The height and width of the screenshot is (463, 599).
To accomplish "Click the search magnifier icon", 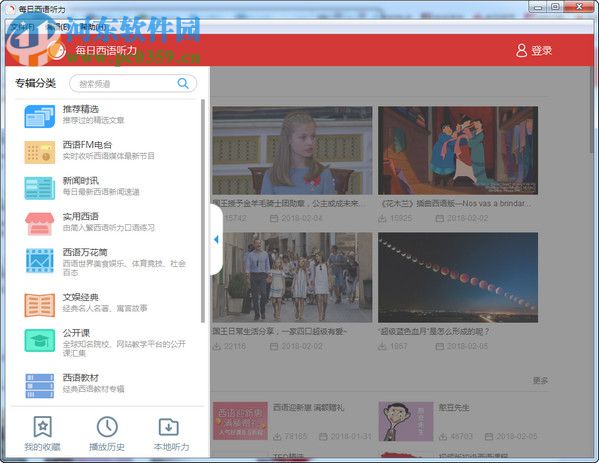I will pyautogui.click(x=183, y=83).
